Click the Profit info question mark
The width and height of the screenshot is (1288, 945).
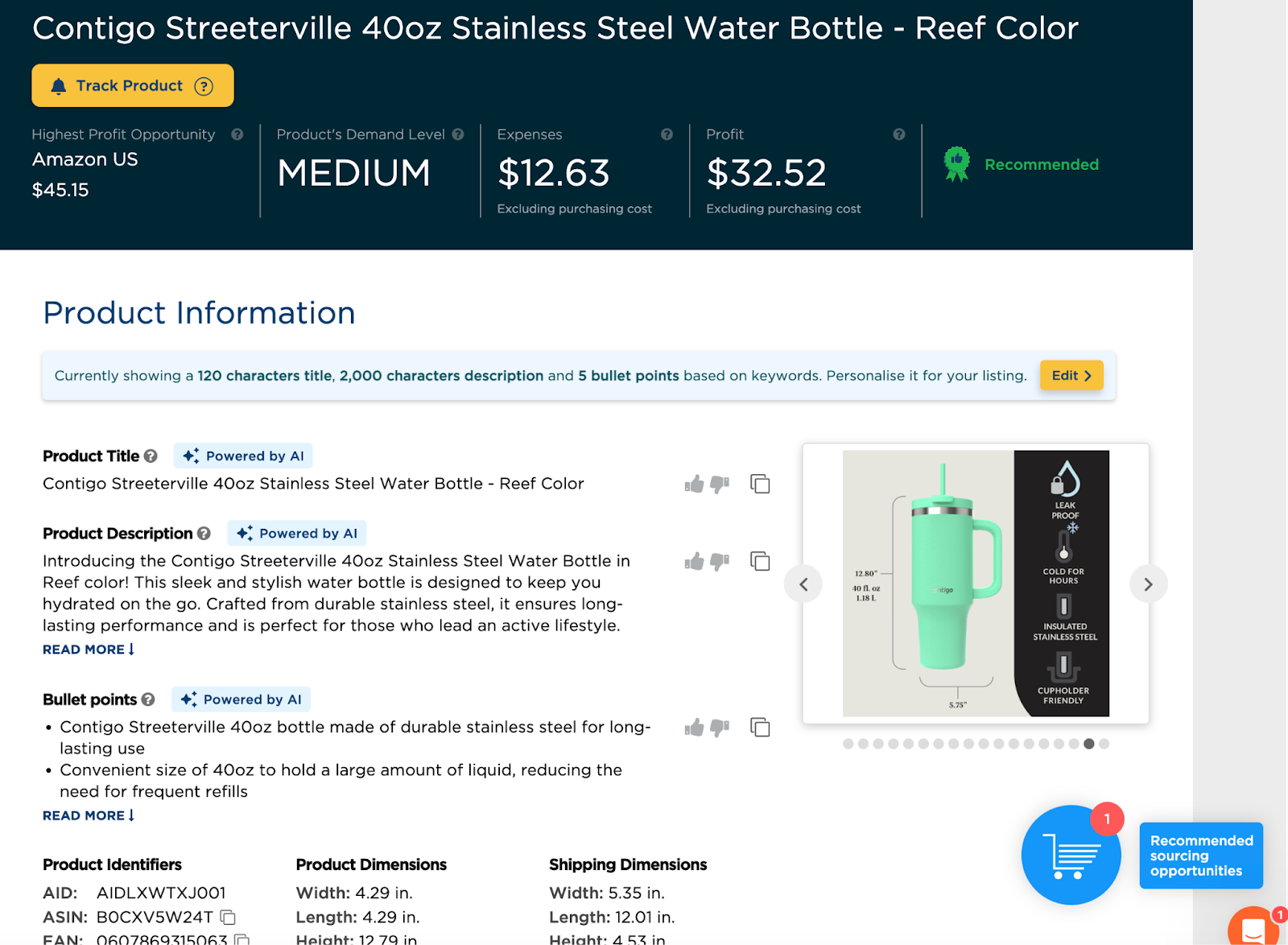click(899, 134)
